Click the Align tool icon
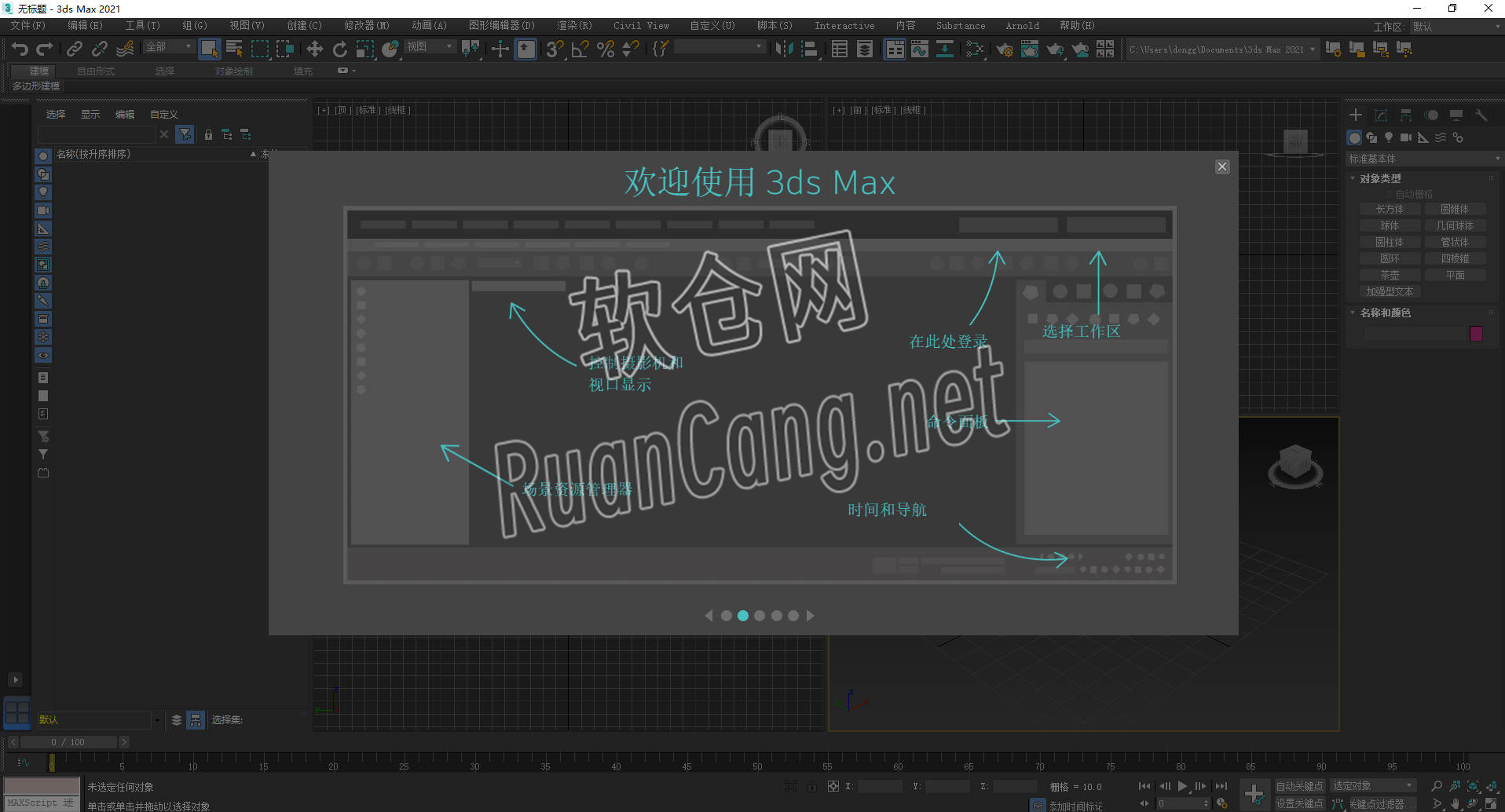 tap(809, 49)
